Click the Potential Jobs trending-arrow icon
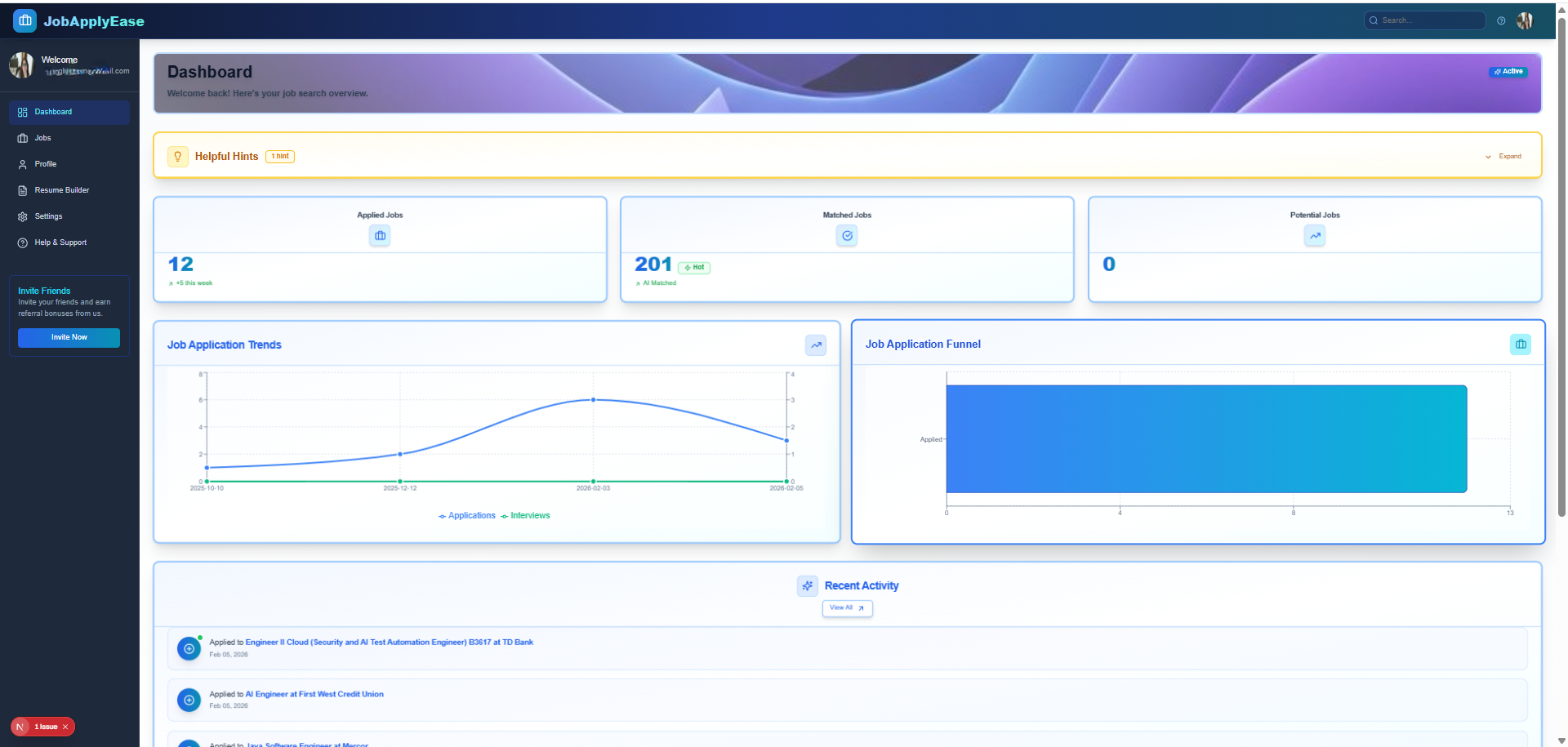Screen dimensions: 1568x747 tap(1315, 236)
